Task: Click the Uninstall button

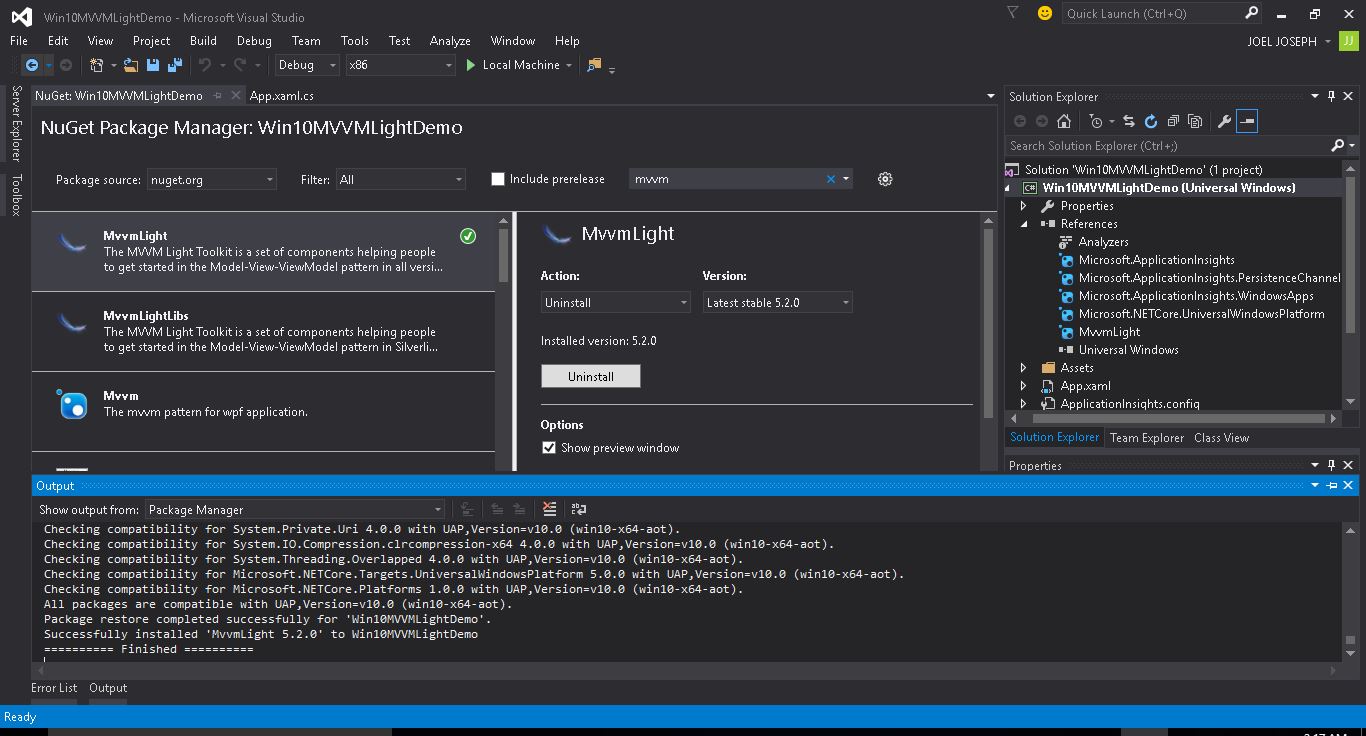Action: (591, 376)
